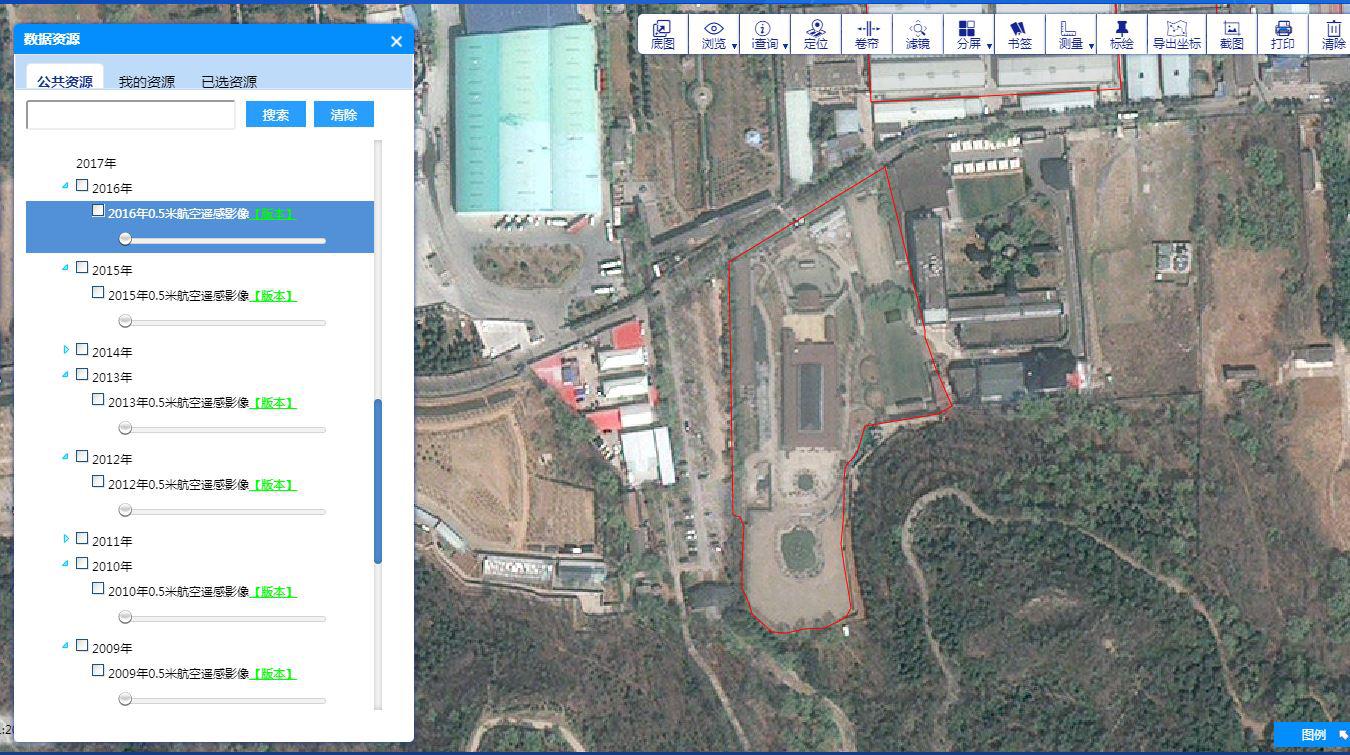Collapse the 2012年 tree node
The width and height of the screenshot is (1350, 755).
(66, 456)
